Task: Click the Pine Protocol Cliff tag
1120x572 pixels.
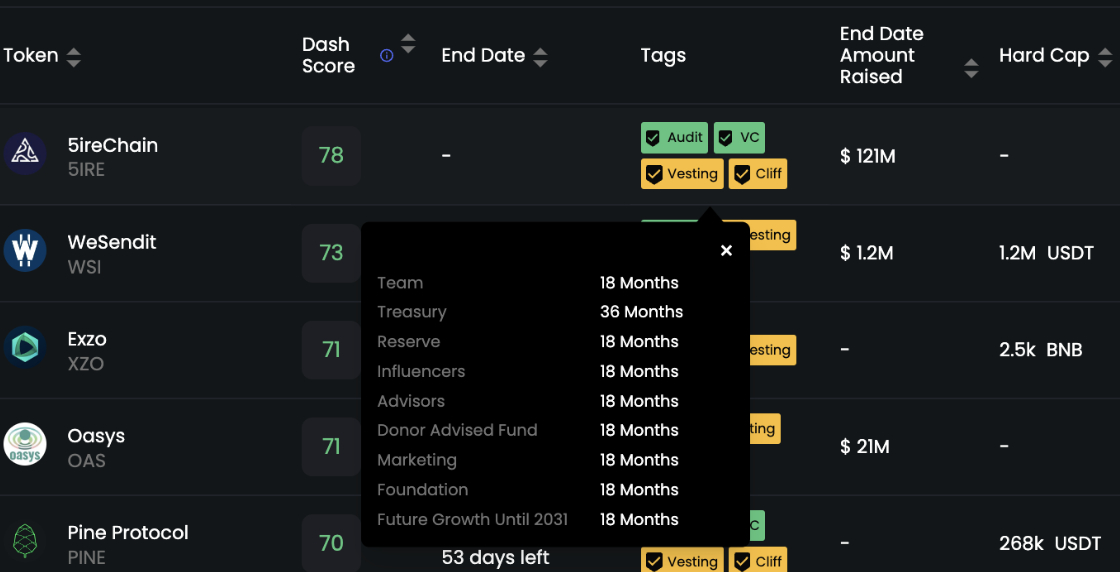Action: [x=758, y=561]
